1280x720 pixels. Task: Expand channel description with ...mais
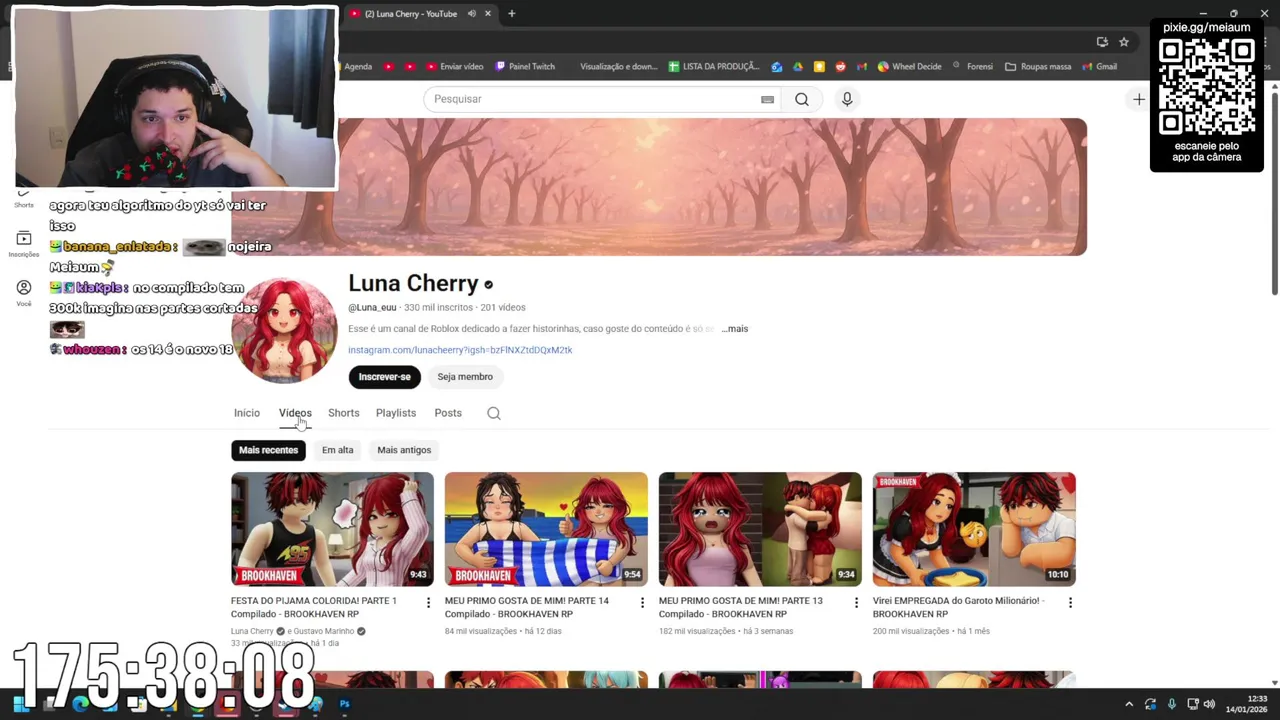(735, 329)
